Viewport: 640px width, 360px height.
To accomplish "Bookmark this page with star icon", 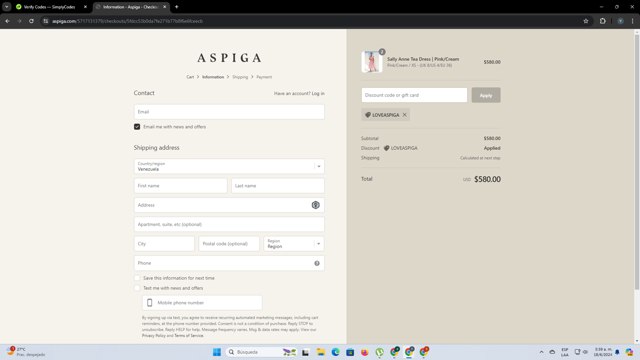I will point(586,21).
